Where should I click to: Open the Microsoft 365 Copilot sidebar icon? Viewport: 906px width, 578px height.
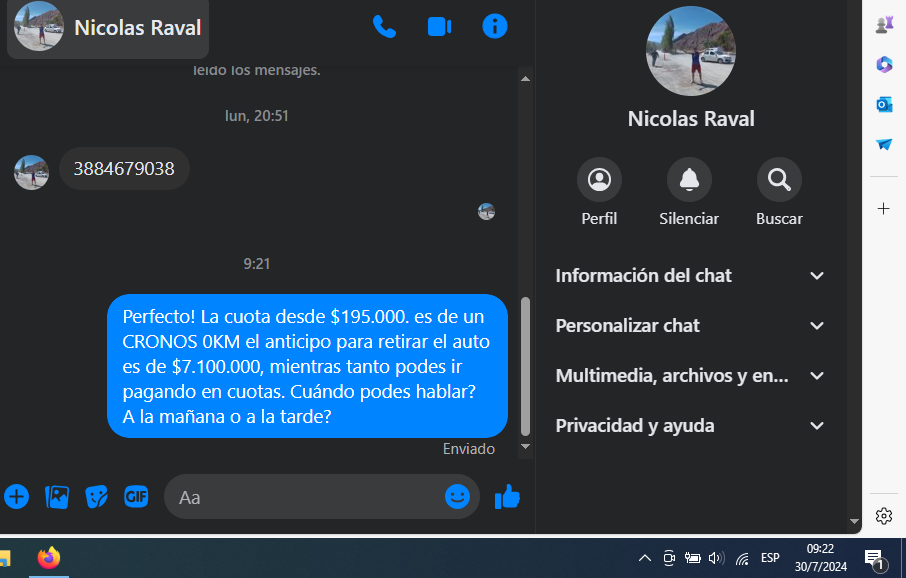tap(884, 64)
